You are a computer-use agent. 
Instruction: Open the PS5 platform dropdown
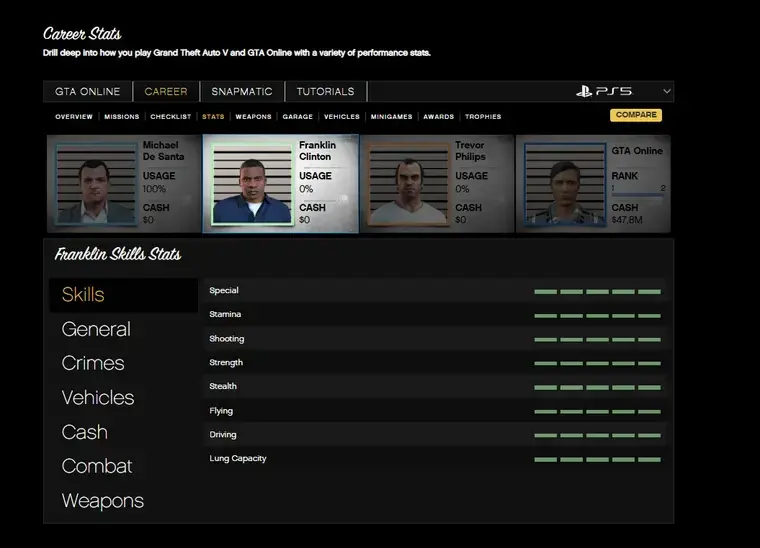point(667,92)
